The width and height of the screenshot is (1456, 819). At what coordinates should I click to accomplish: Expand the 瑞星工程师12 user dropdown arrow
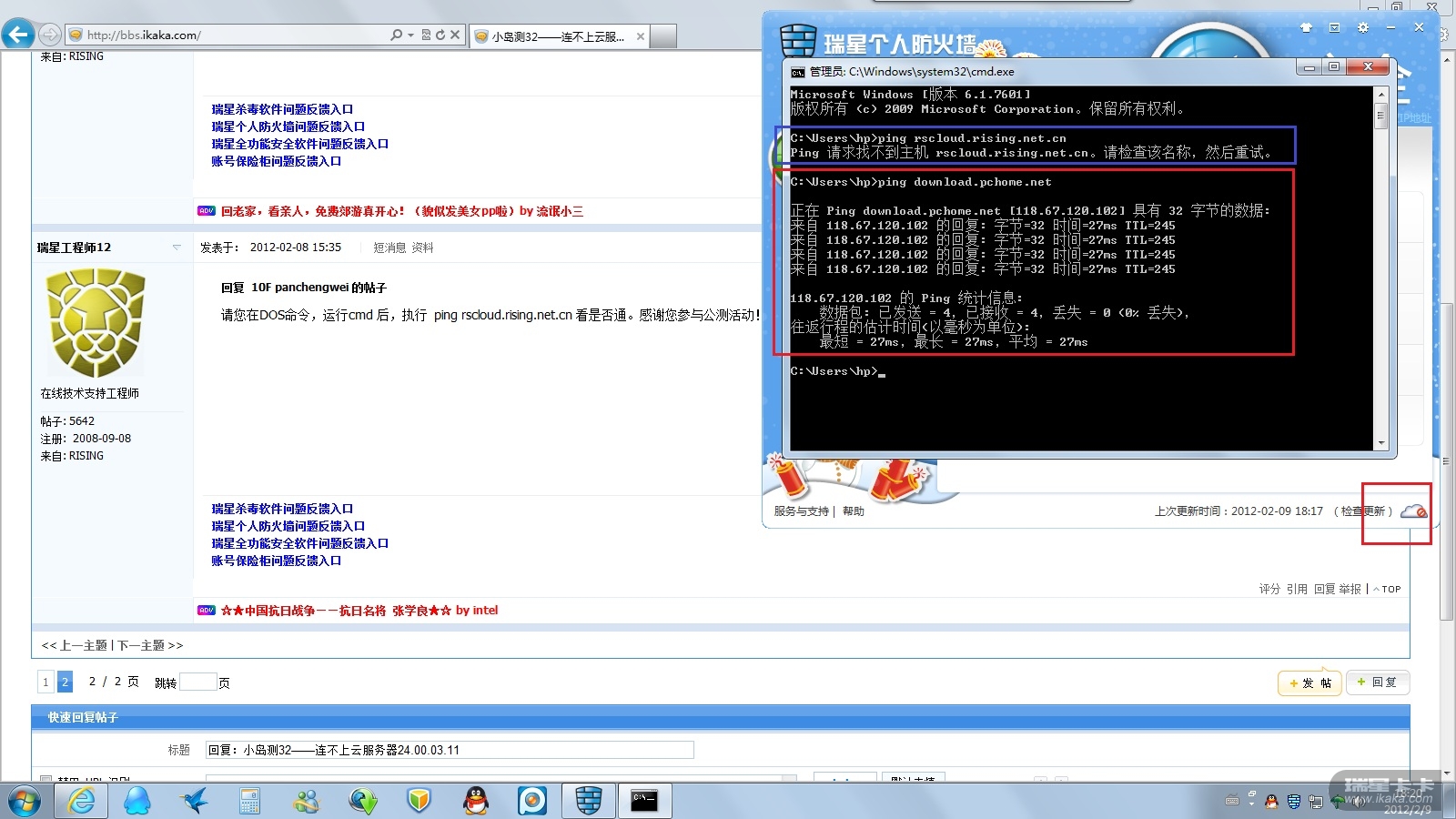point(177,248)
